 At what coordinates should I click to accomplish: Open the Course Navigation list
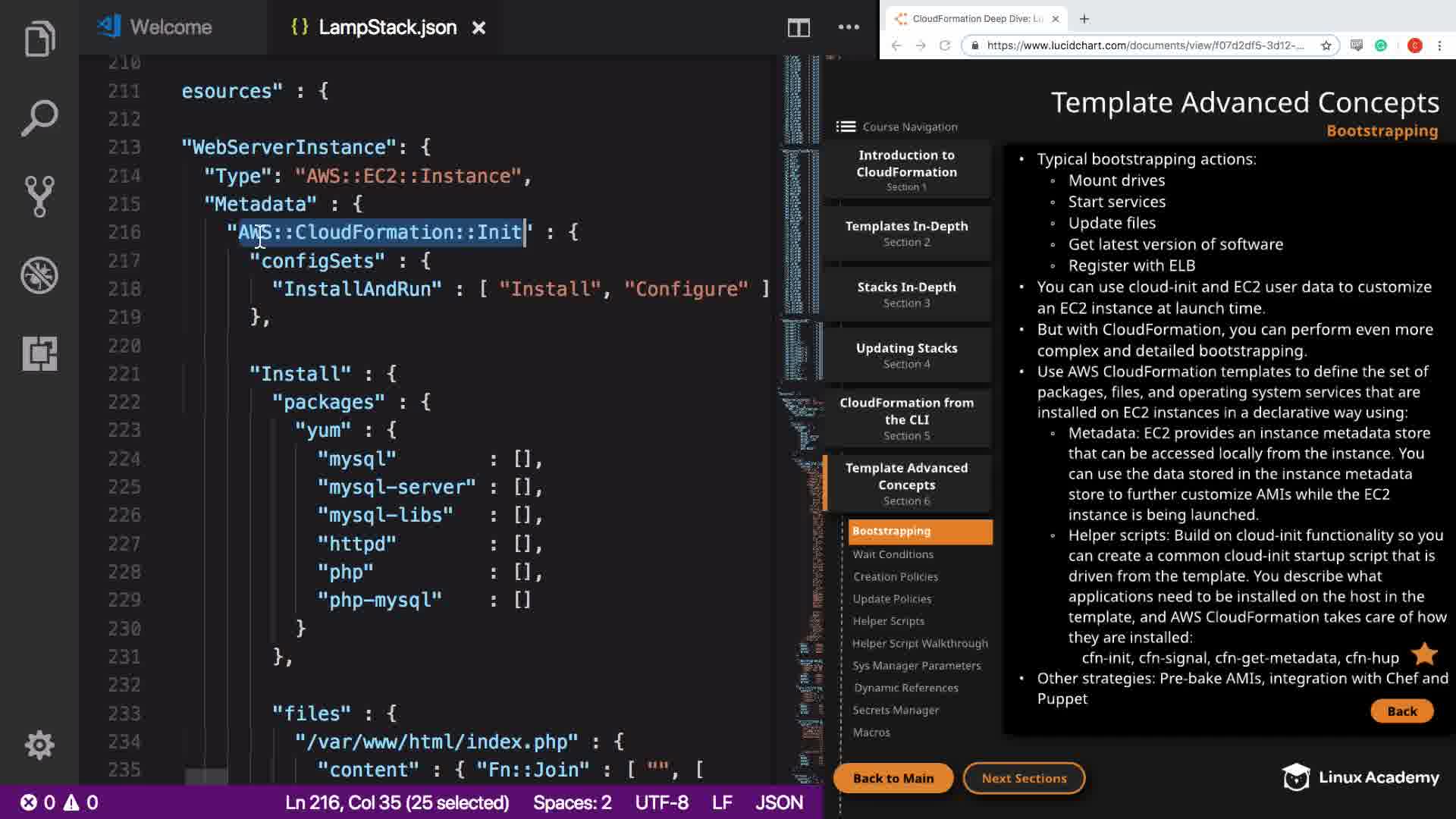click(x=898, y=127)
